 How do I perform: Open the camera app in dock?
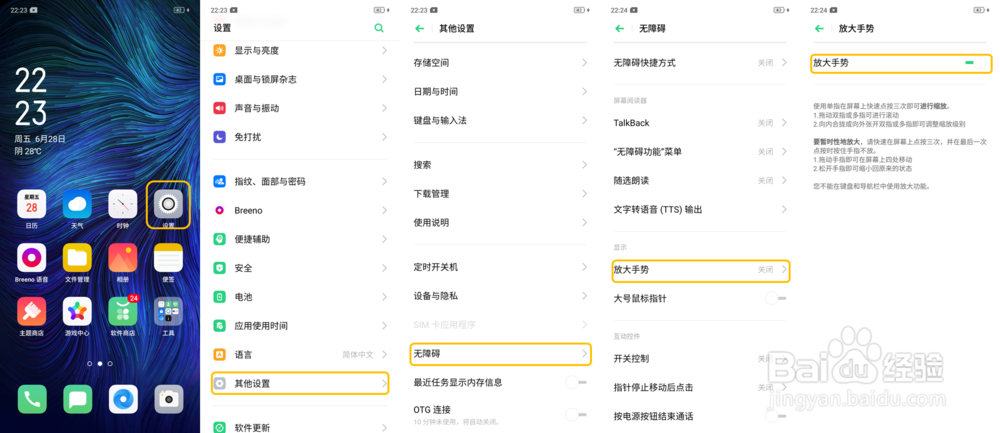click(168, 399)
